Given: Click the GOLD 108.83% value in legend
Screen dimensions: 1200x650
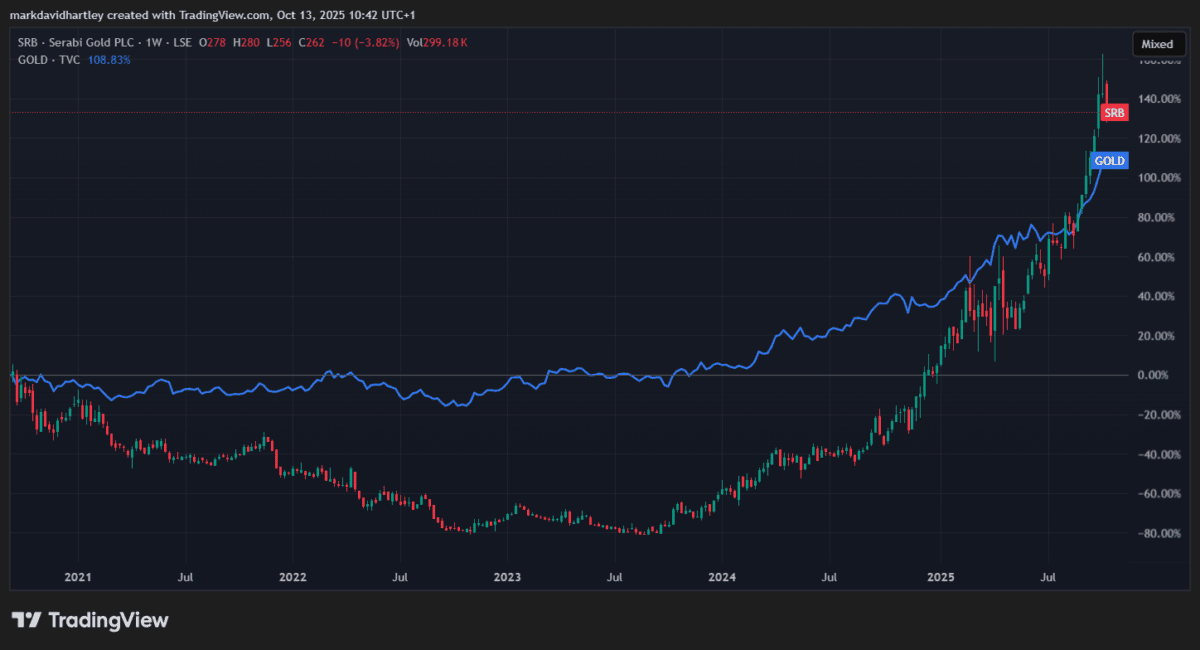Looking at the screenshot, I should 108,60.
